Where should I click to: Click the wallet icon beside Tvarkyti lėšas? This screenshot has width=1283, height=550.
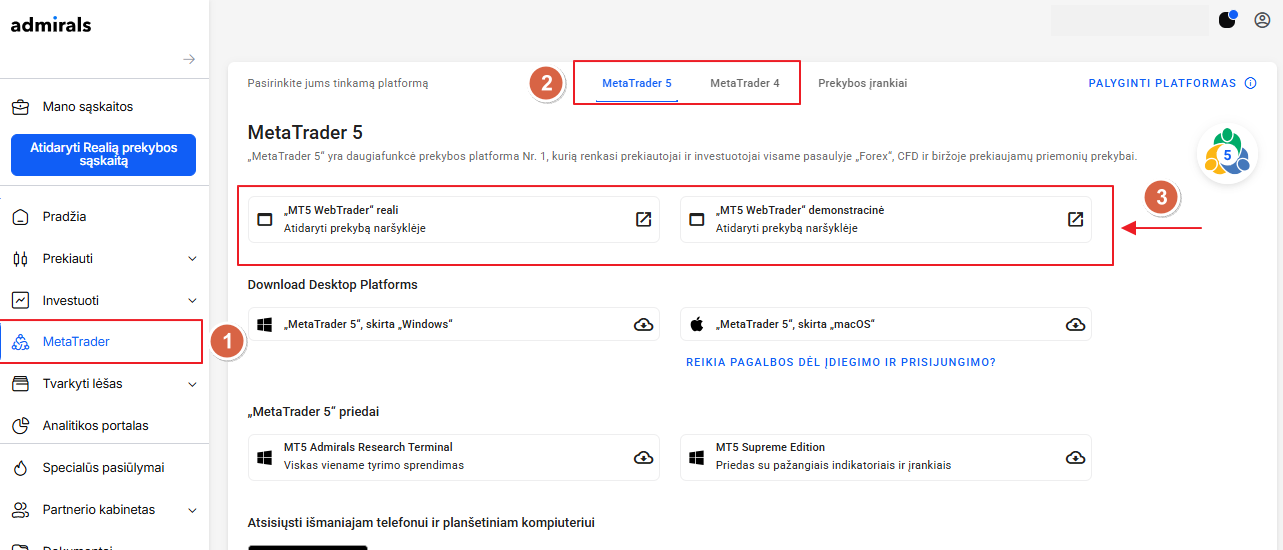[20, 384]
